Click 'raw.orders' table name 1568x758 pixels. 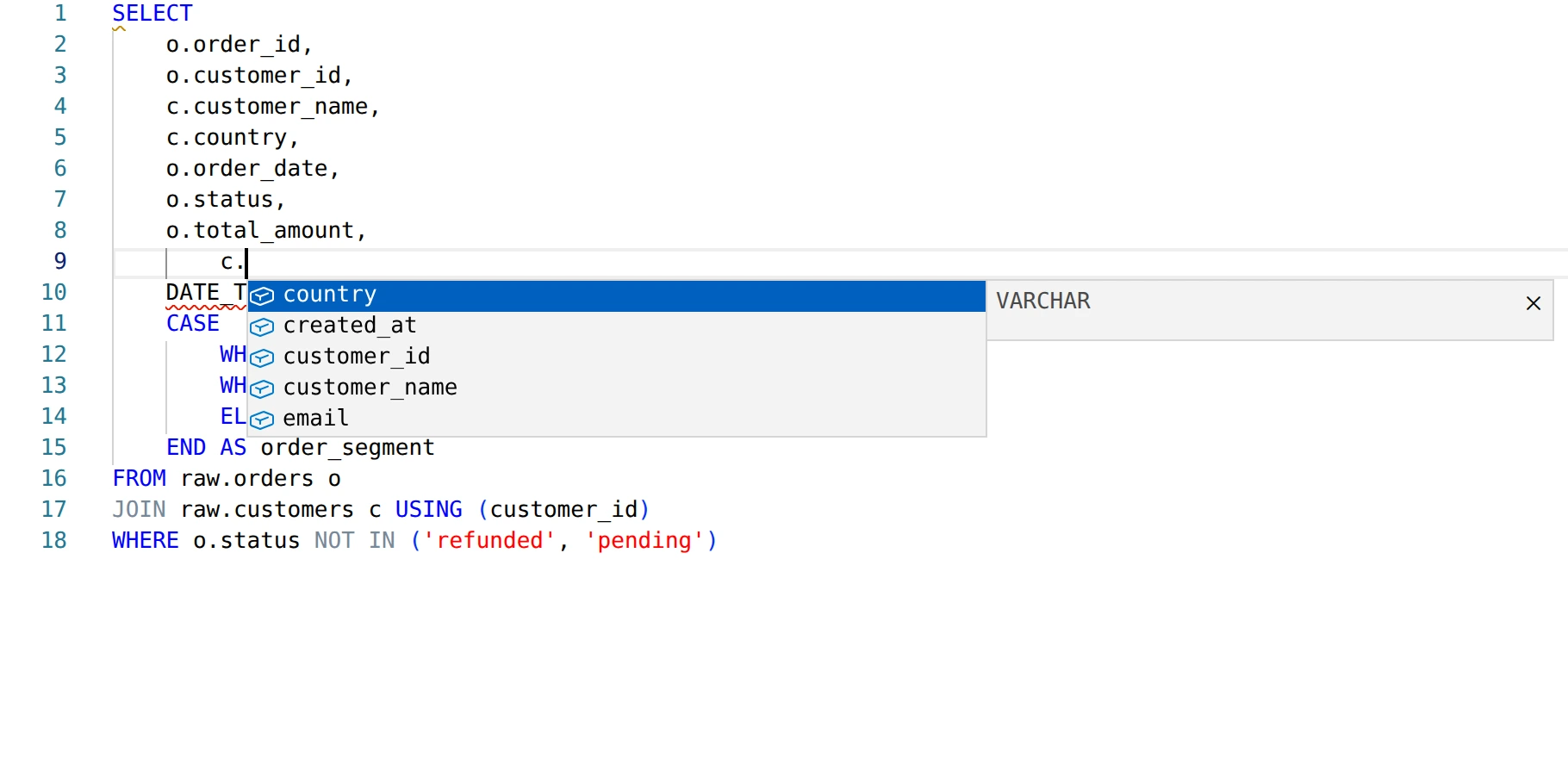pos(247,478)
